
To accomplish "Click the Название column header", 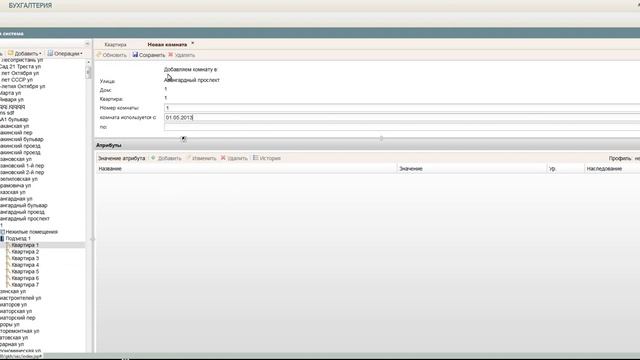I will coord(247,169).
